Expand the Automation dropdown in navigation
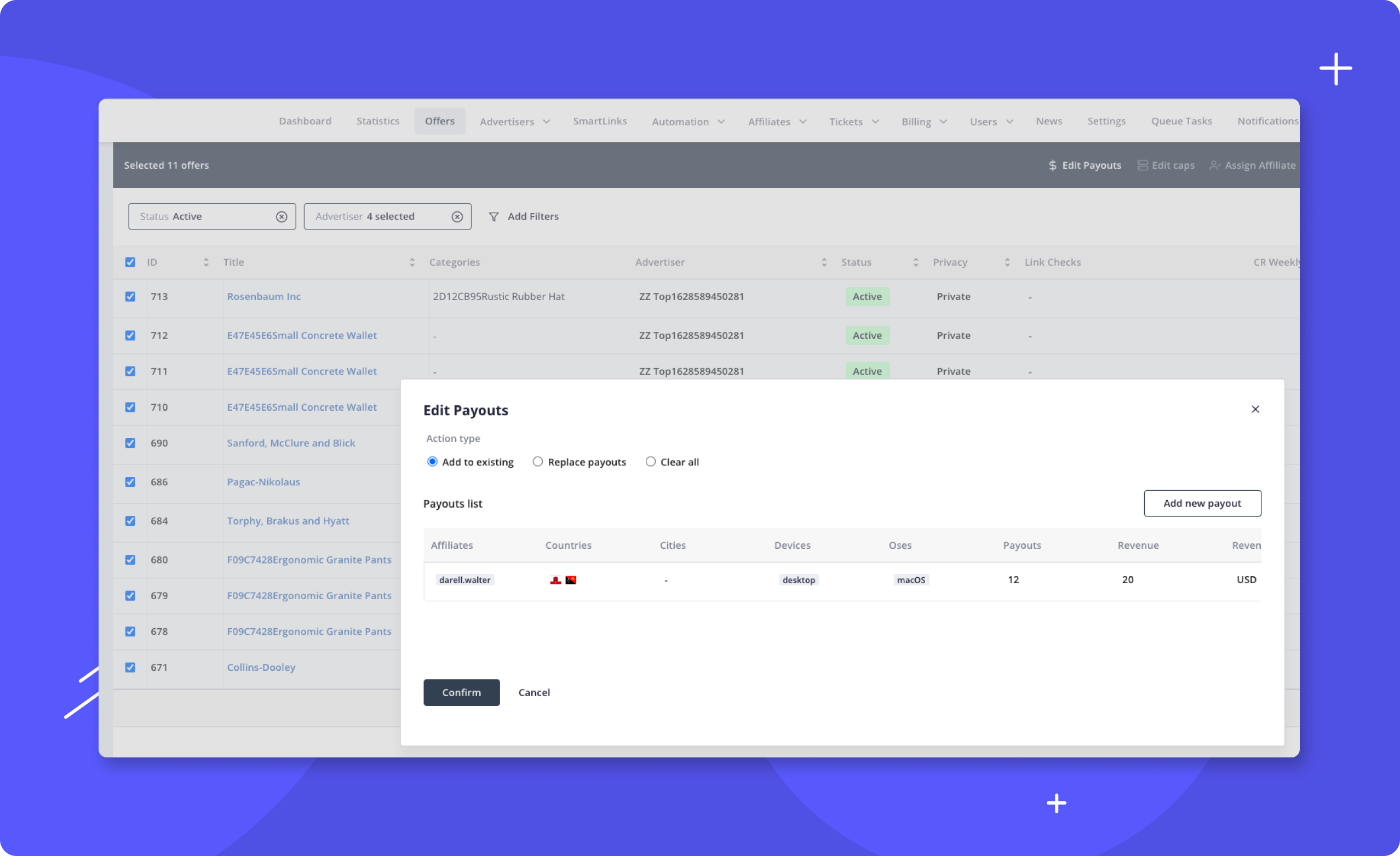The height and width of the screenshot is (856, 1400). pyautogui.click(x=688, y=121)
